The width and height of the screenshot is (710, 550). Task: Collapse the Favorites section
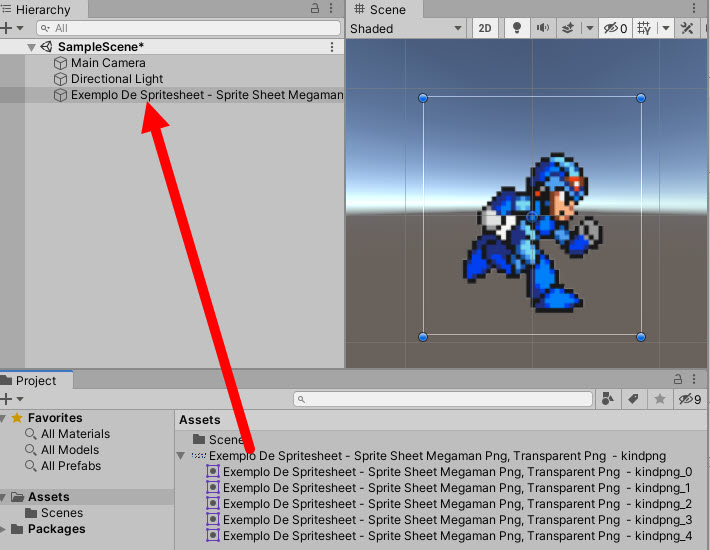coord(3,418)
